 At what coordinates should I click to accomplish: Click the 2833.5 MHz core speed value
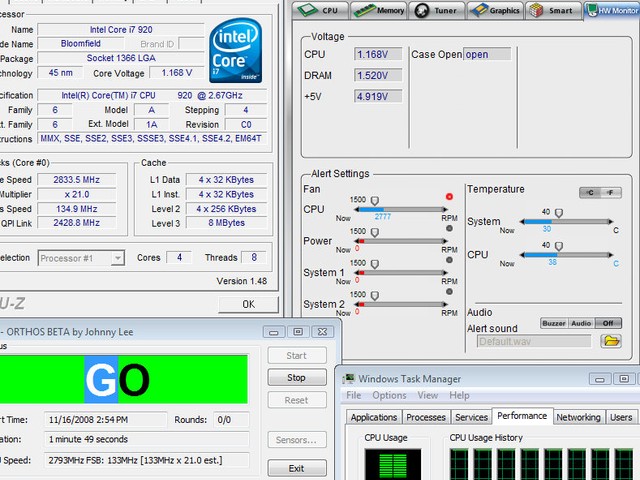[x=77, y=180]
